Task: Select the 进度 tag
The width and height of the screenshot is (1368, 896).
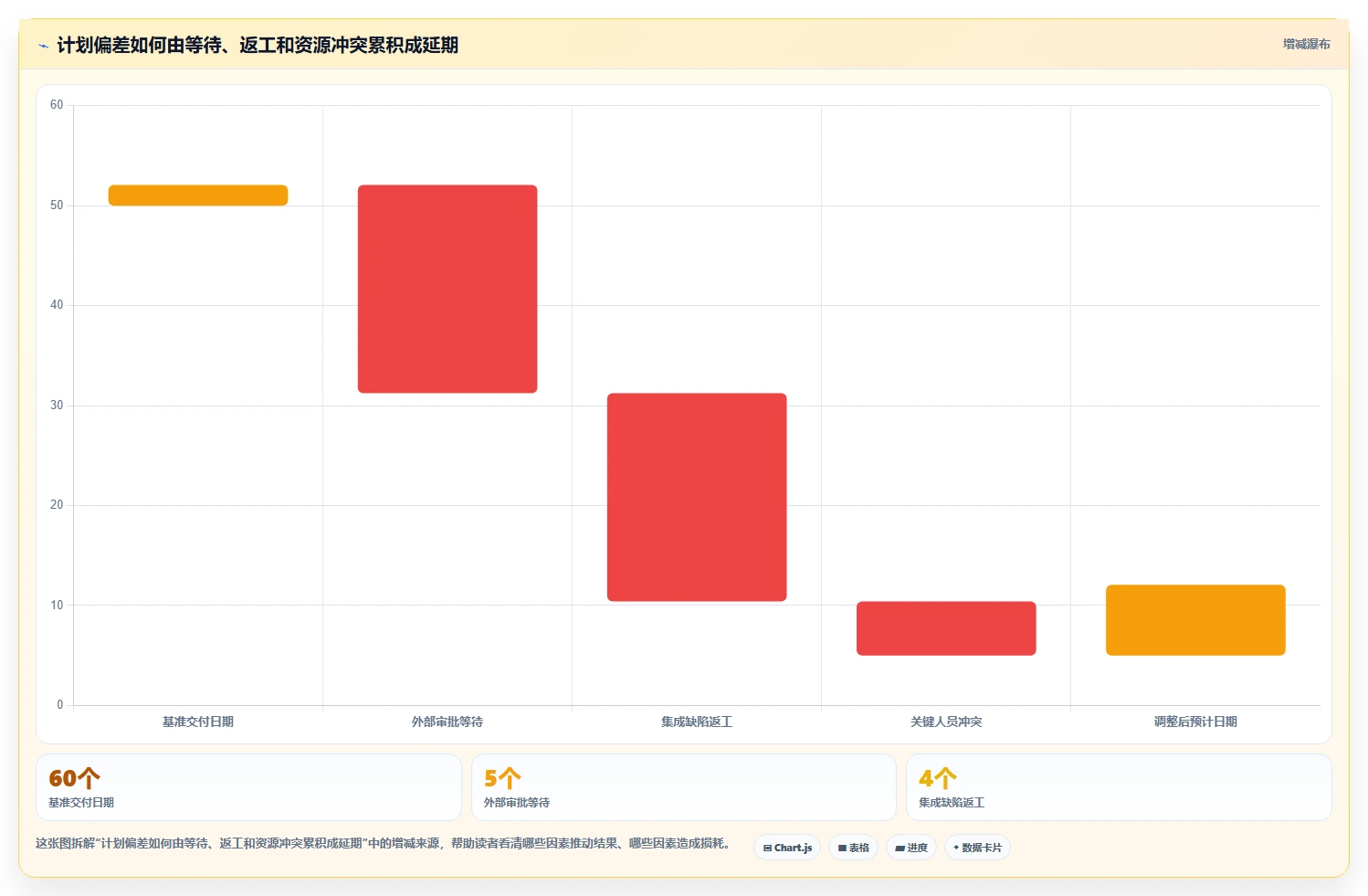Action: click(910, 848)
